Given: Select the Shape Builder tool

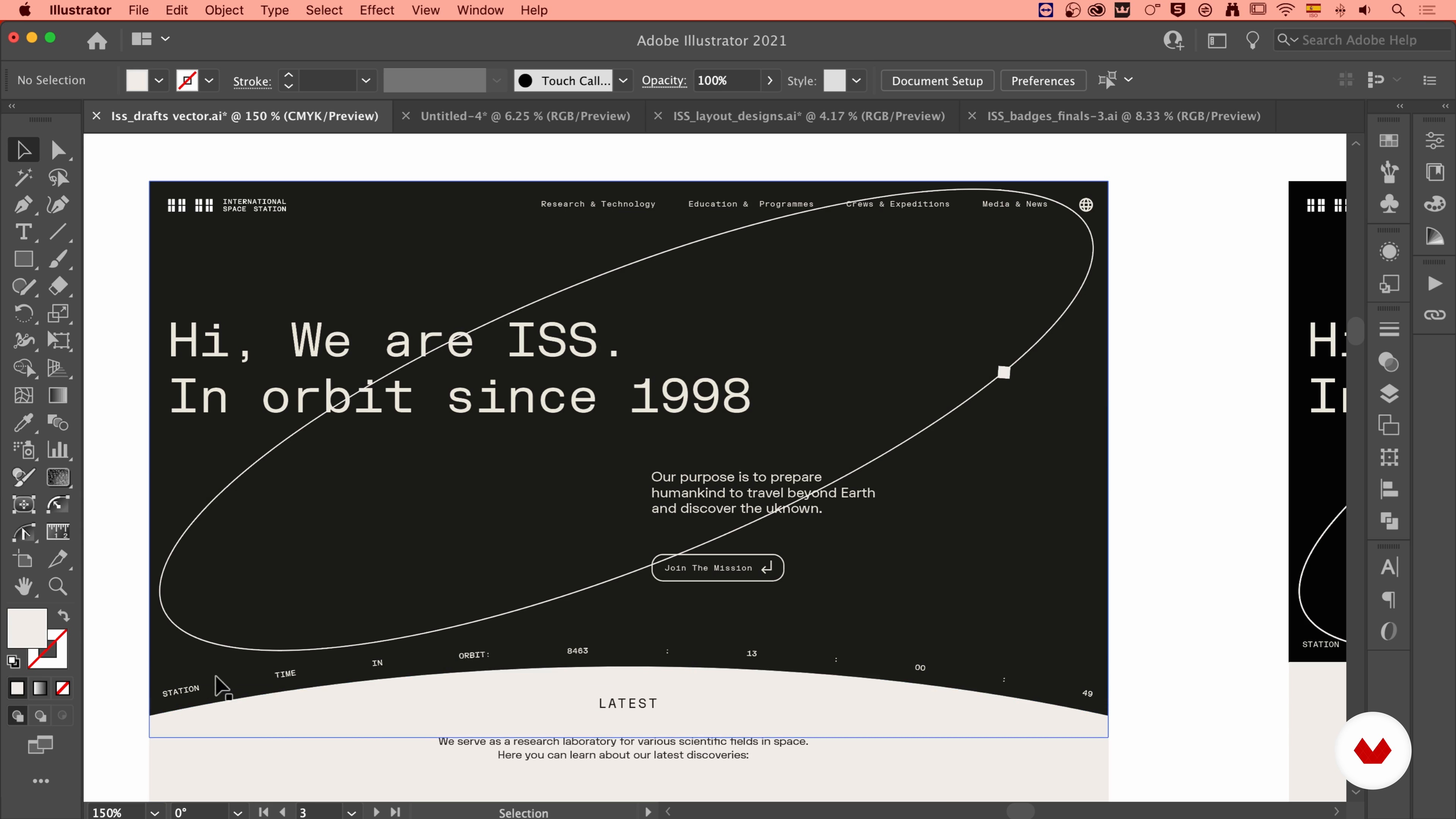Looking at the screenshot, I should tap(23, 368).
